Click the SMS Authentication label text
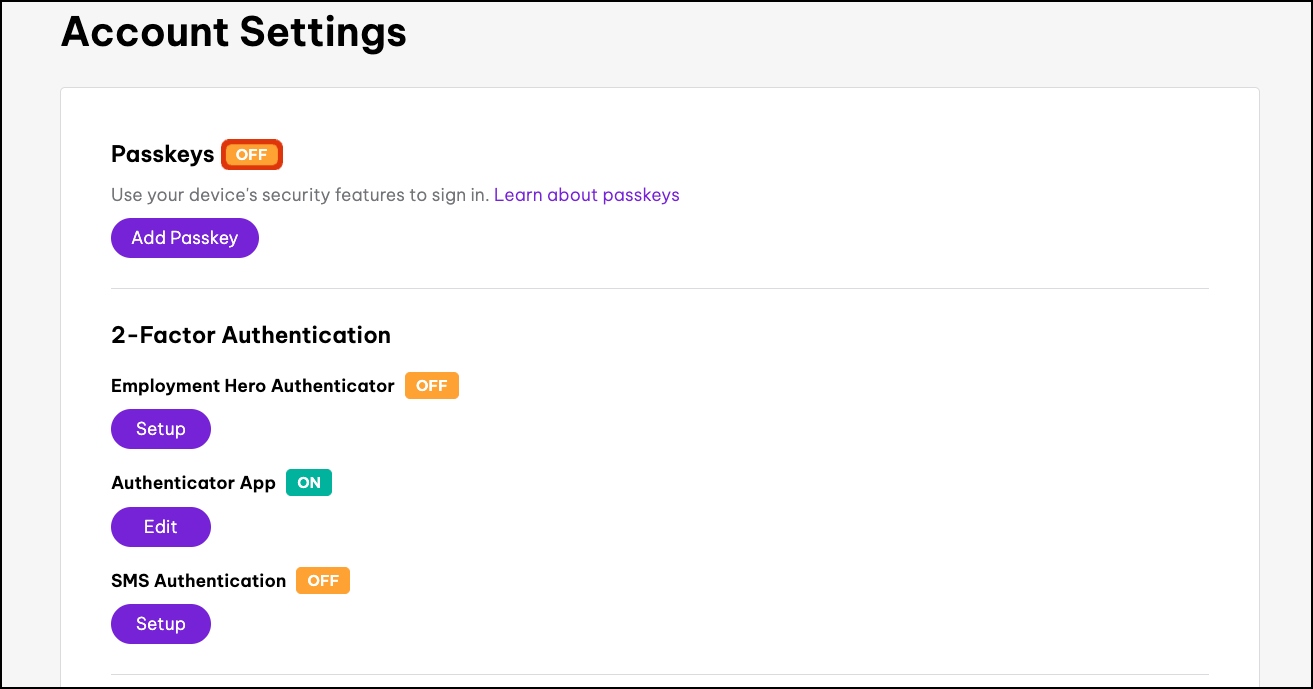The width and height of the screenshot is (1313, 689). 198,581
